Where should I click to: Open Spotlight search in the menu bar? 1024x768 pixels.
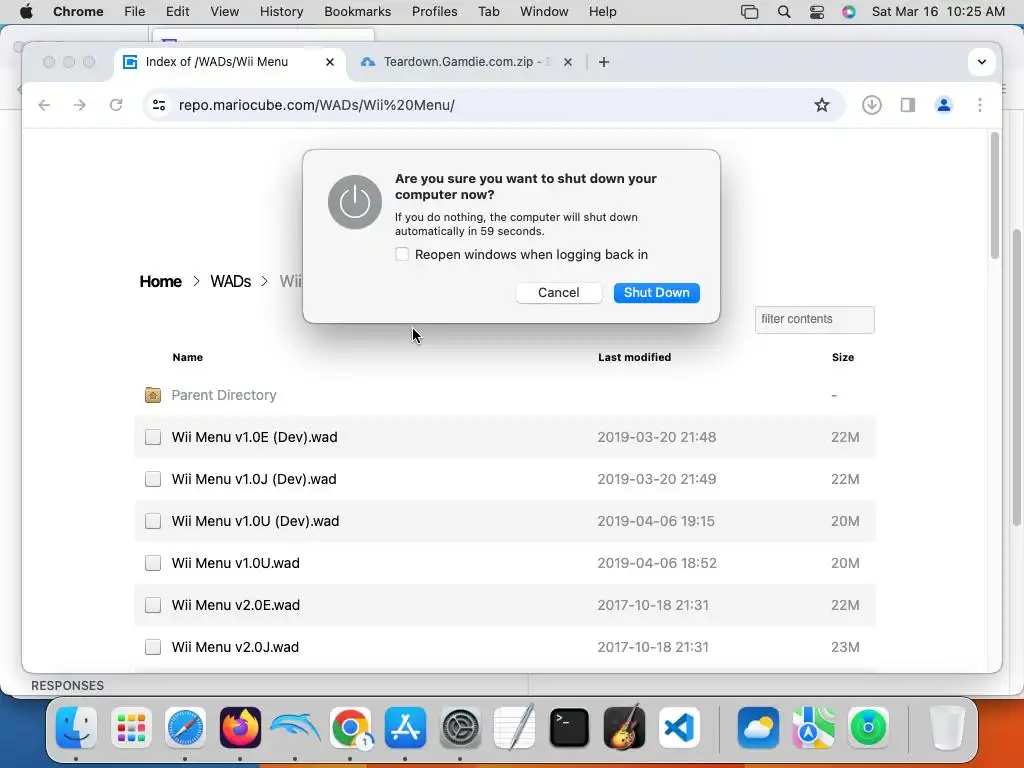coord(784,12)
